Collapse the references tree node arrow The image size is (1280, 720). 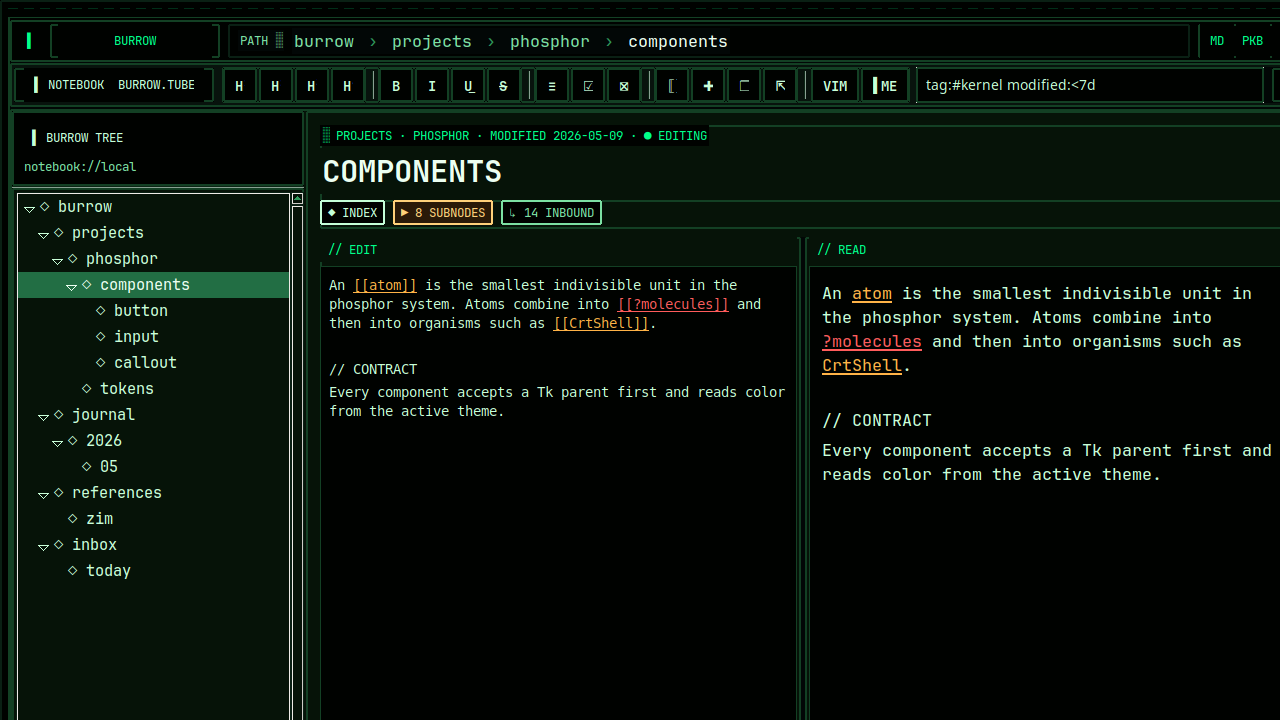pos(44,494)
